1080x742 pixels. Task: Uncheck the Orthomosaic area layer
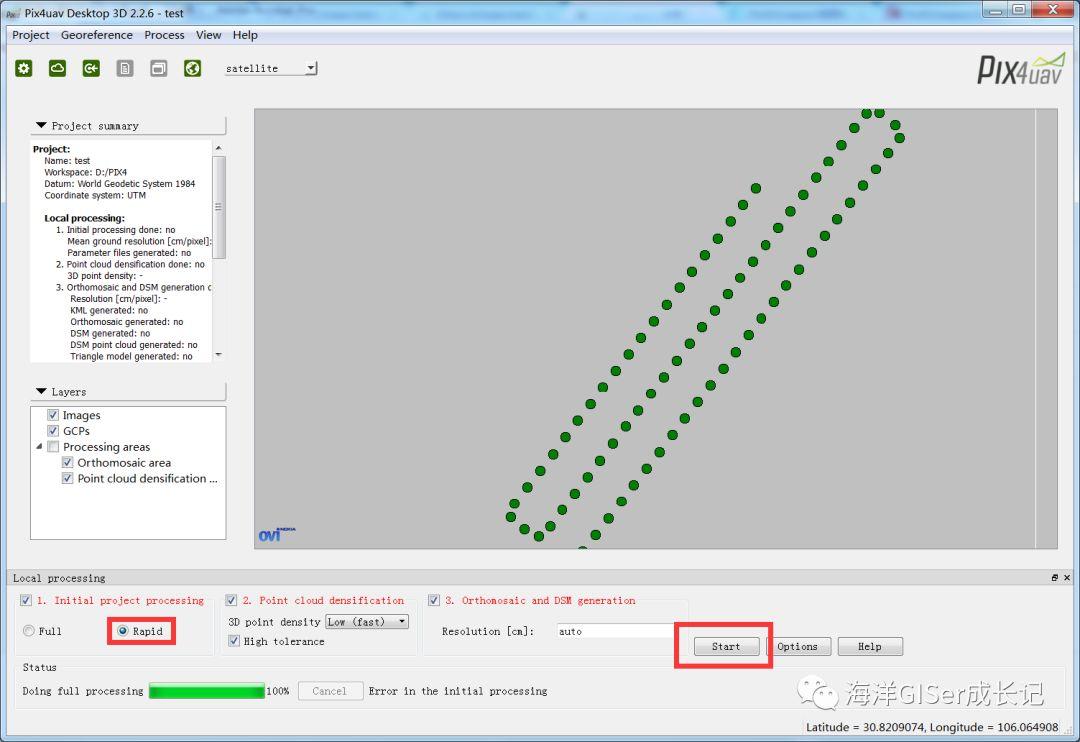[68, 462]
